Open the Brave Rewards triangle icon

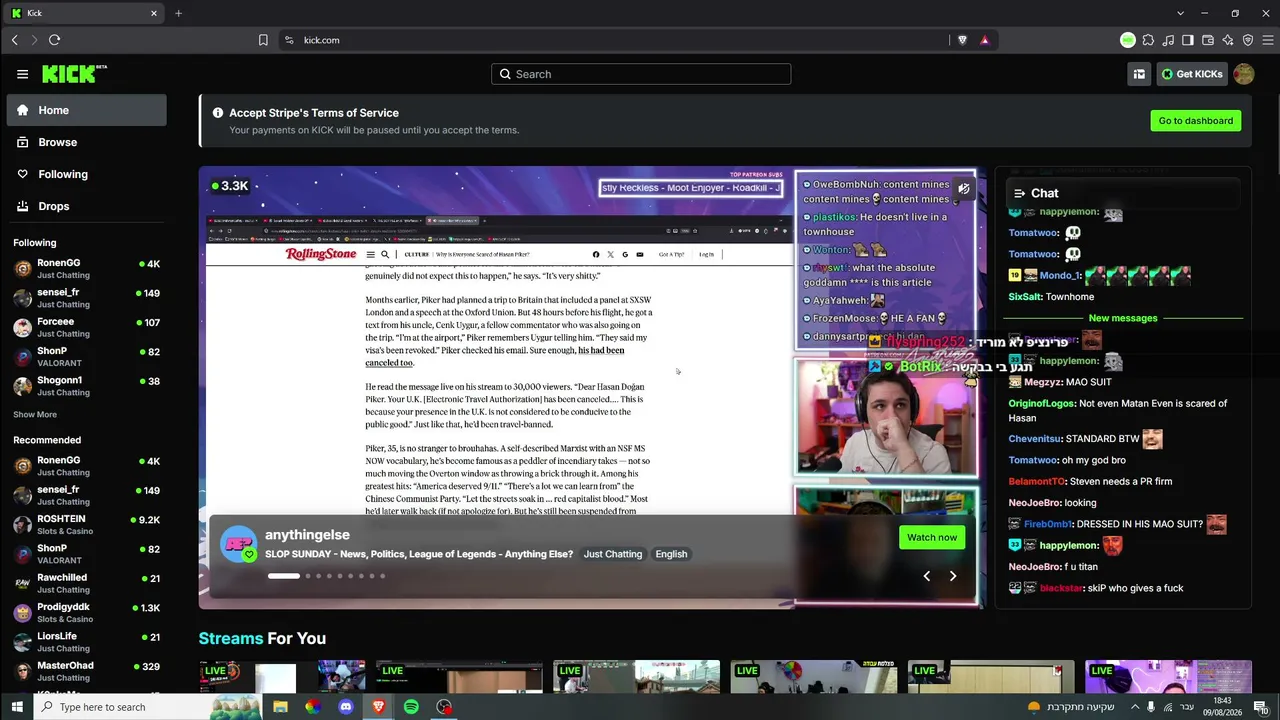pos(985,40)
